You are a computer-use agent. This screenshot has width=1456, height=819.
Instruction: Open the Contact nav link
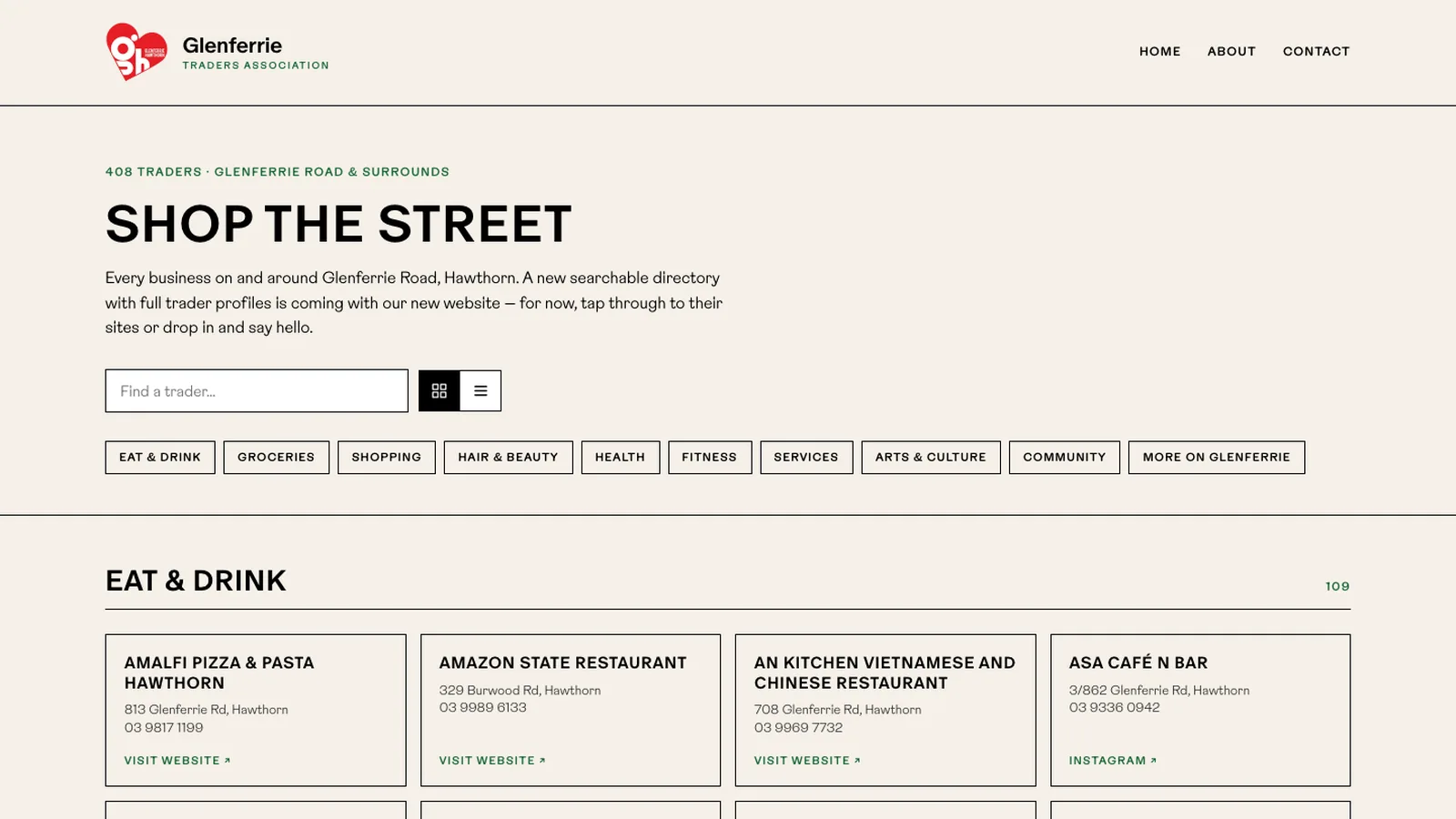pyautogui.click(x=1316, y=52)
